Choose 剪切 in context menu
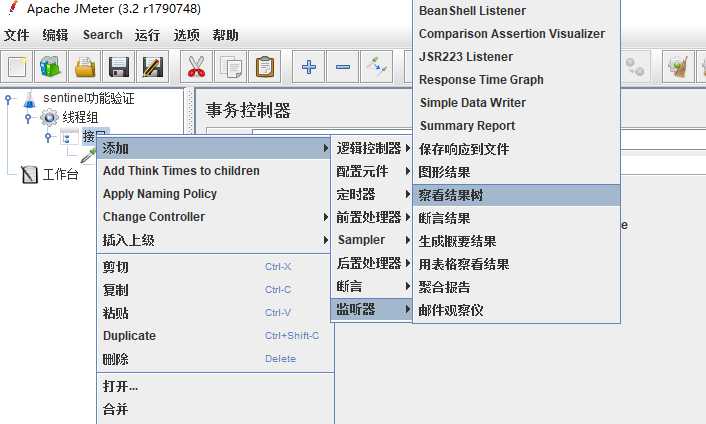 (x=215, y=267)
